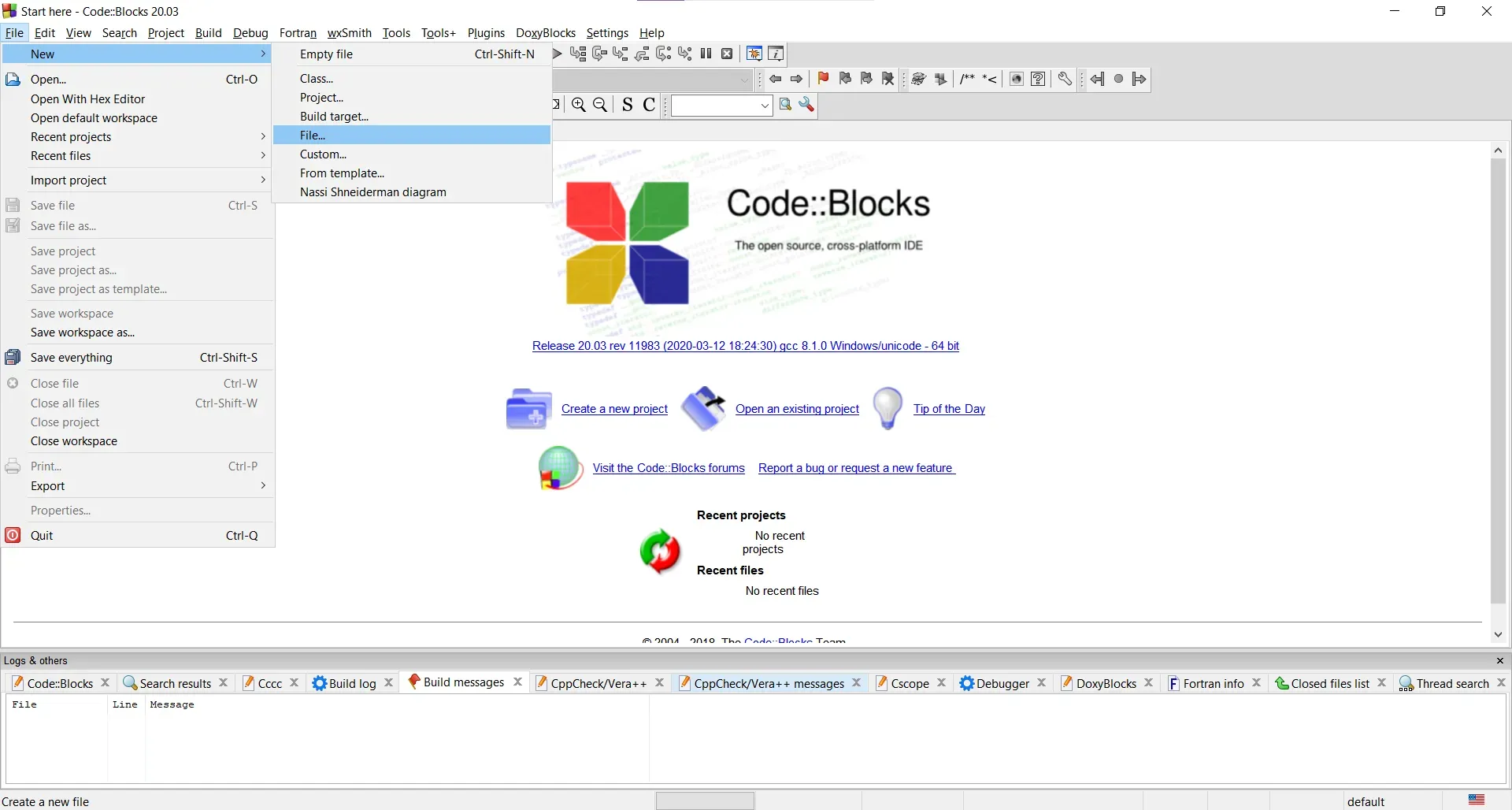The image size is (1512, 810).
Task: Click the Tip of the Day link
Action: click(x=949, y=408)
